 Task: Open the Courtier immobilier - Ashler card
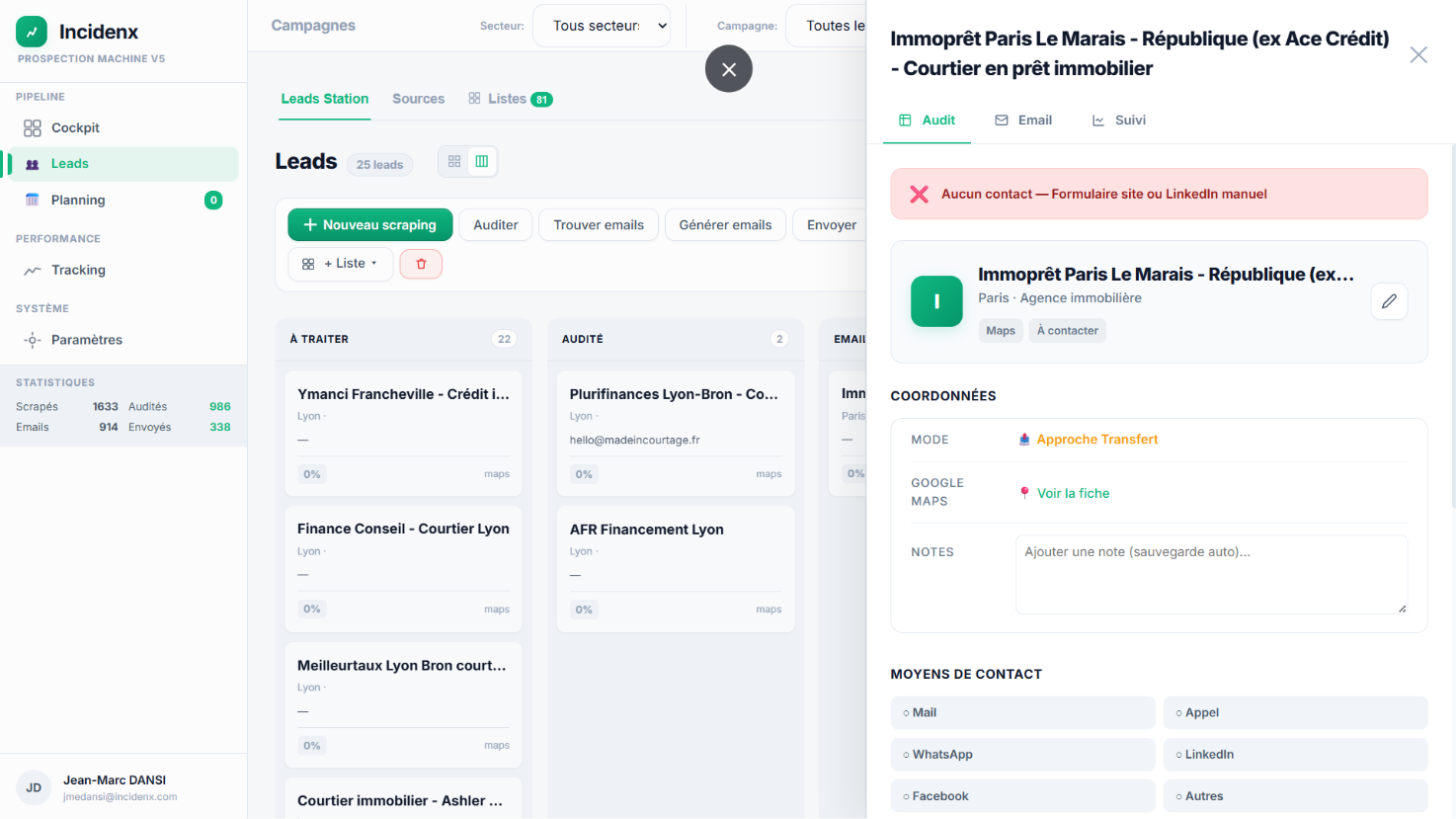click(403, 799)
